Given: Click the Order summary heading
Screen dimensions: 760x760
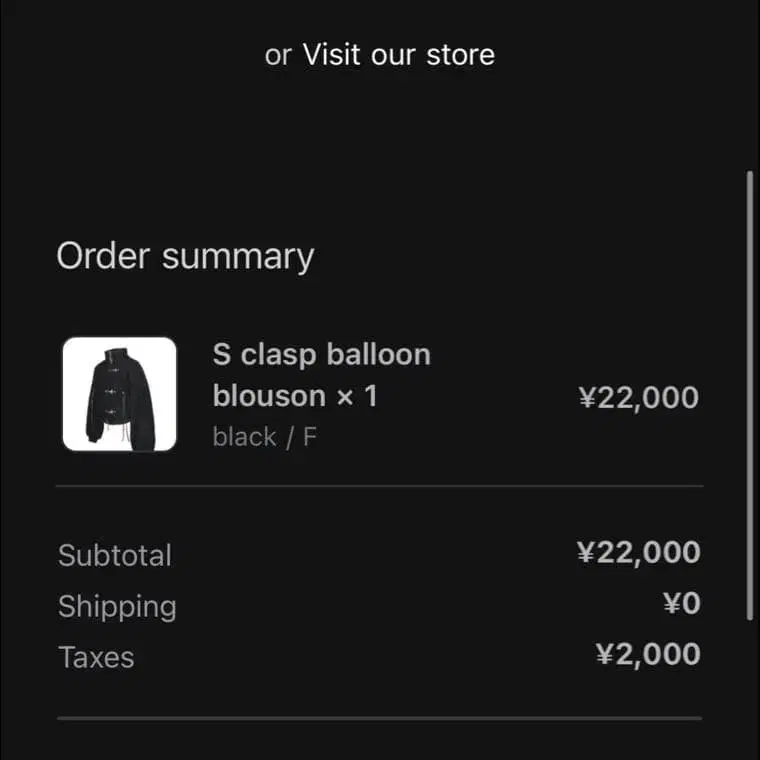Looking at the screenshot, I should tap(185, 257).
